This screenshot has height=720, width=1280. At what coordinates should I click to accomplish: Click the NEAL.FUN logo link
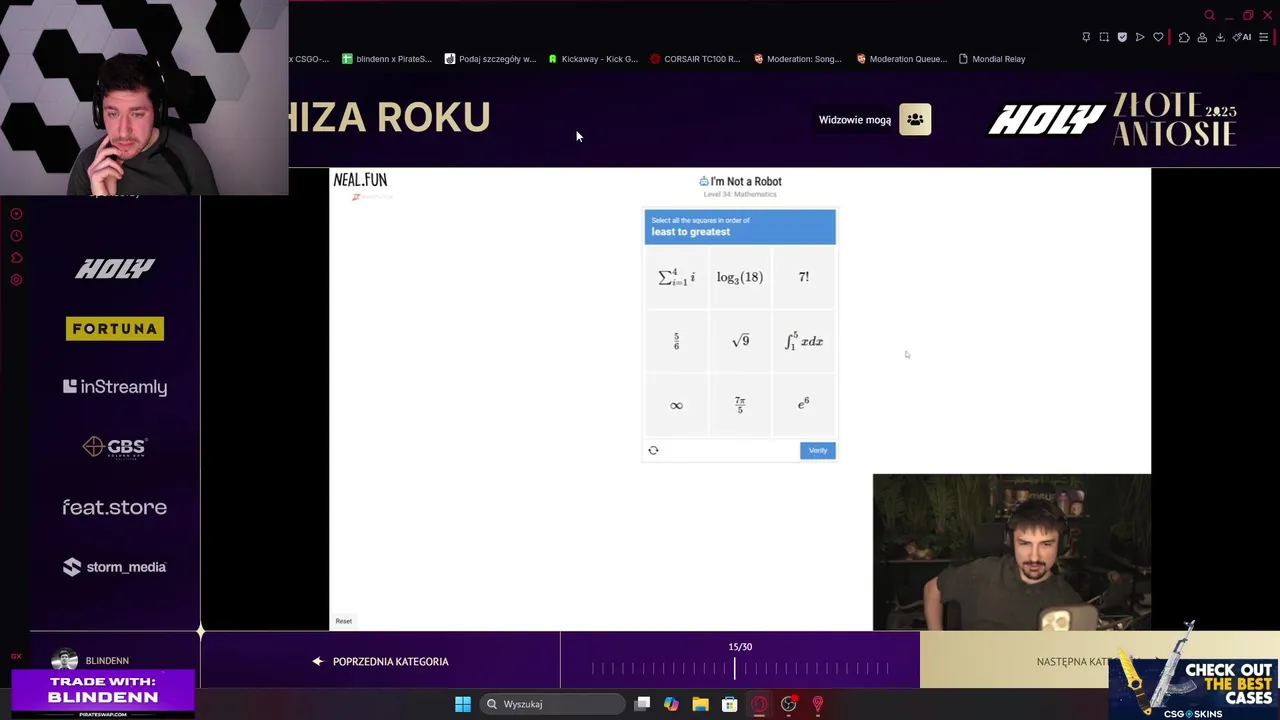360,180
